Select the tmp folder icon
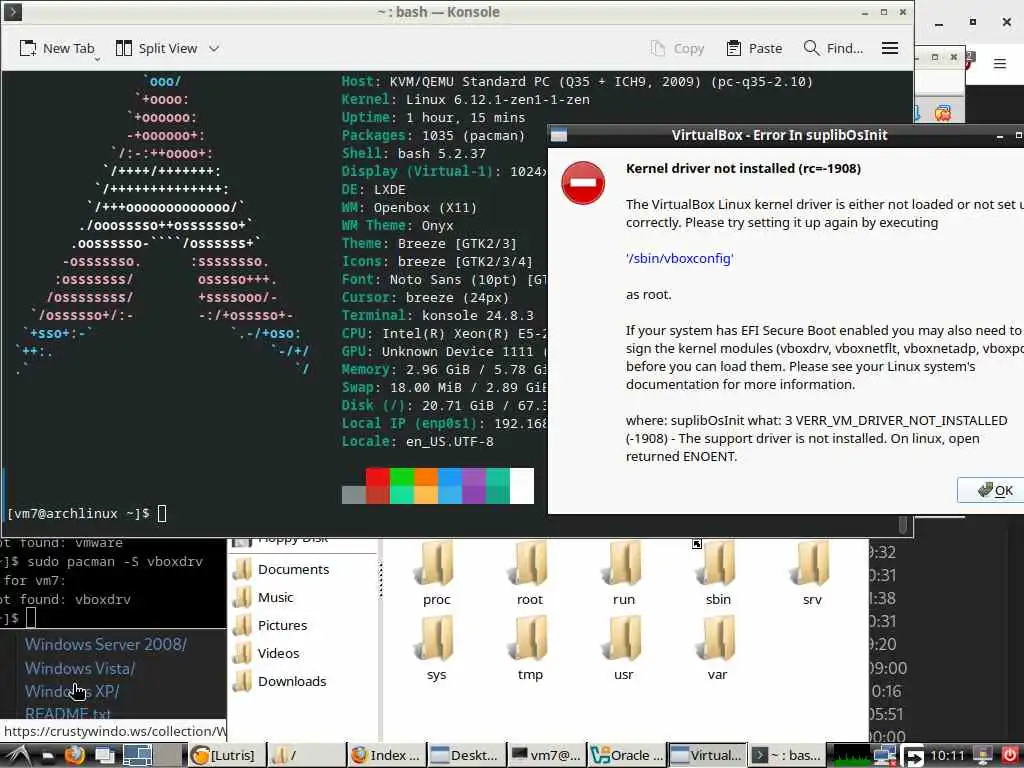The width and height of the screenshot is (1024, 768). [x=530, y=639]
